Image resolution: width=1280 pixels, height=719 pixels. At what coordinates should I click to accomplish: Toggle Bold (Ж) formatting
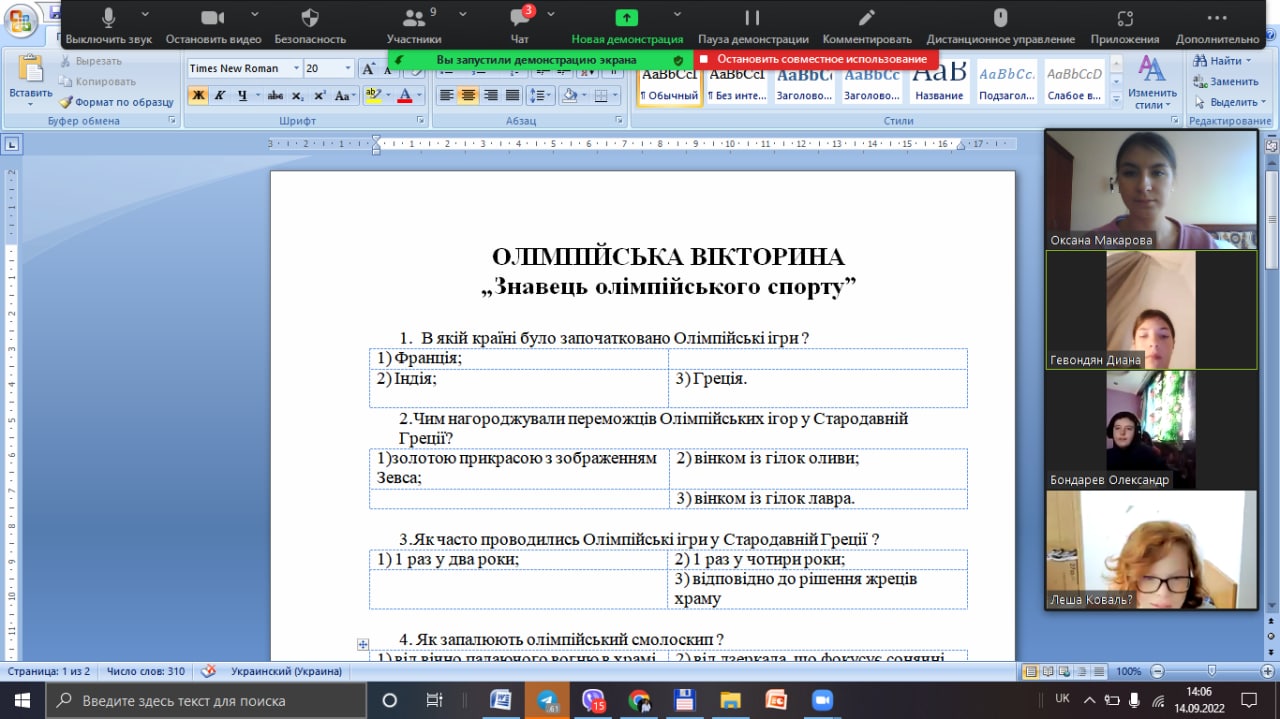197,96
